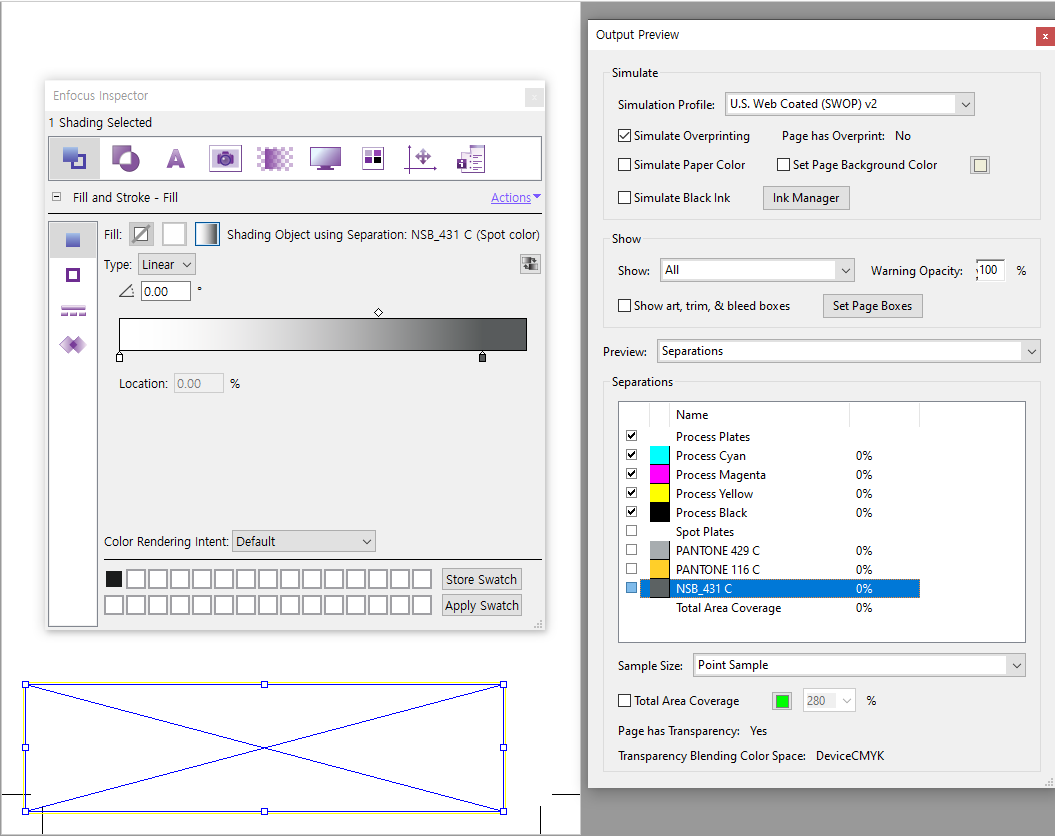Open the Sample Size dropdown
This screenshot has height=836, width=1055.
pos(859,665)
